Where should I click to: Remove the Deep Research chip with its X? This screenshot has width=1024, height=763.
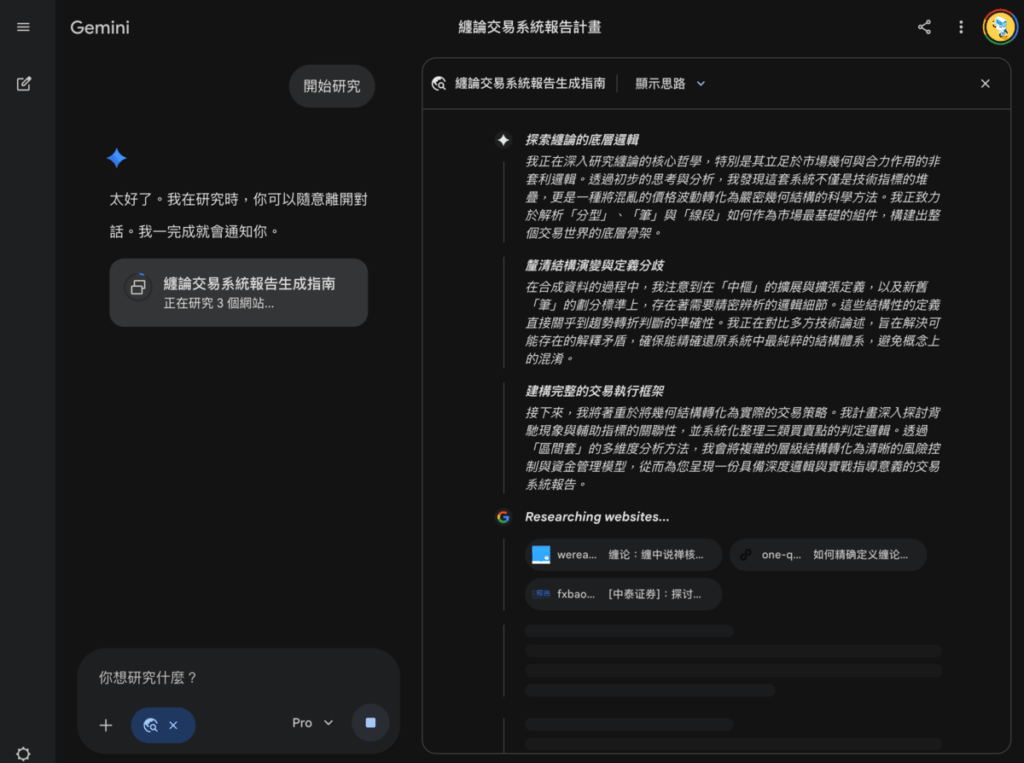(173, 725)
